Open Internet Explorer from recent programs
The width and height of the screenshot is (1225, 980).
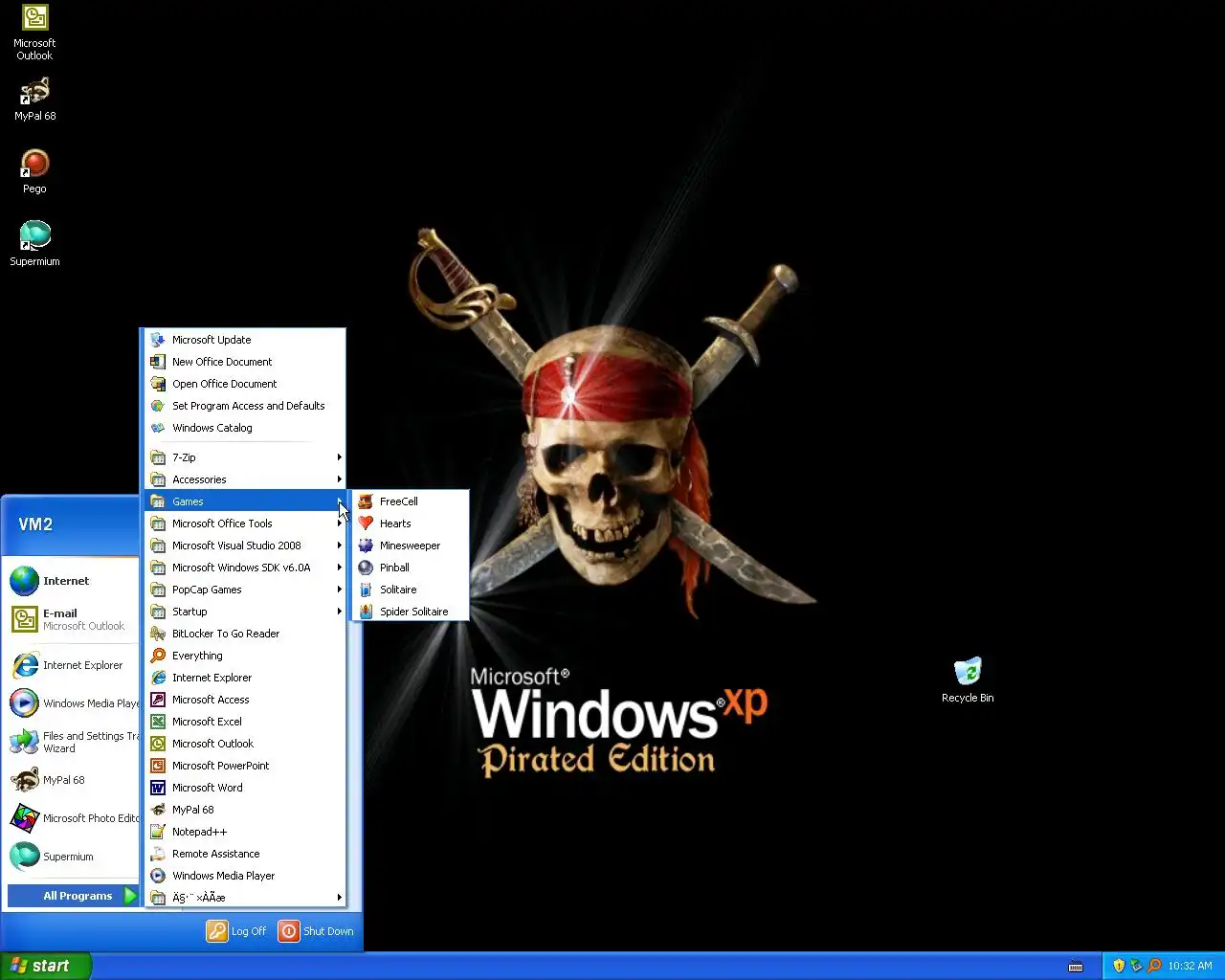pyautogui.click(x=73, y=665)
